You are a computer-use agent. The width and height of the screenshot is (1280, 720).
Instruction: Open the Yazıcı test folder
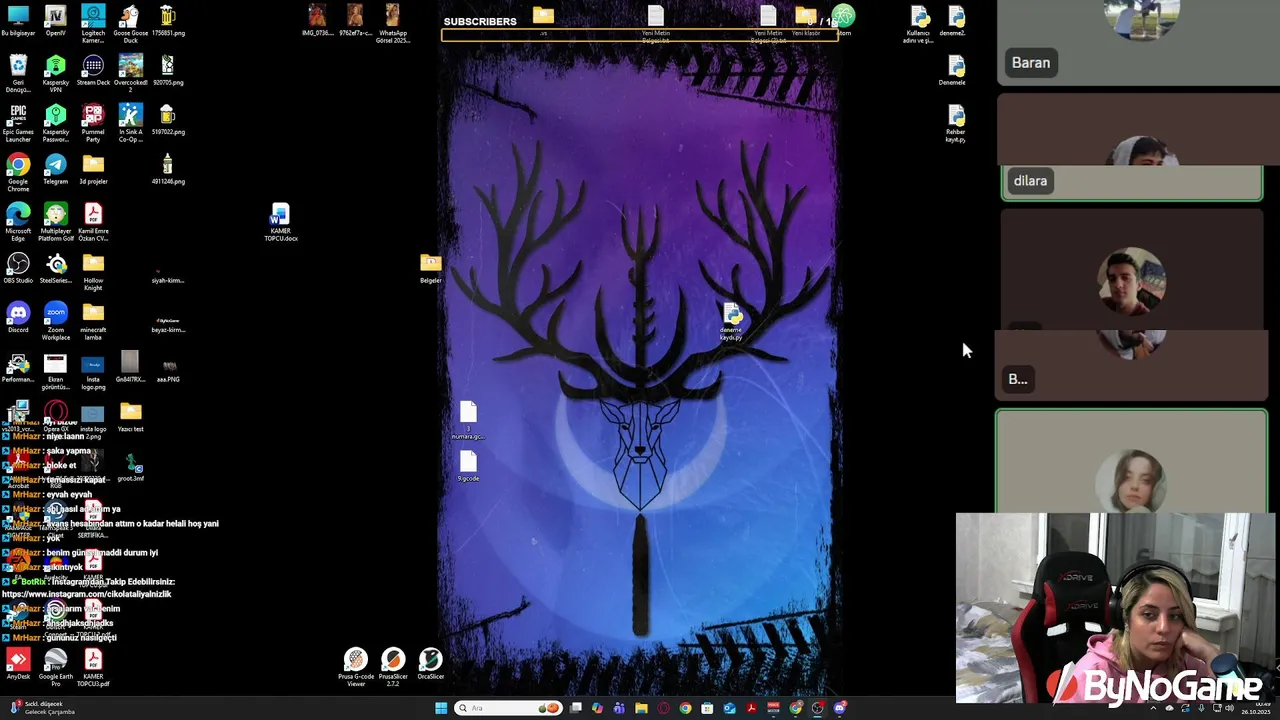[x=131, y=416]
